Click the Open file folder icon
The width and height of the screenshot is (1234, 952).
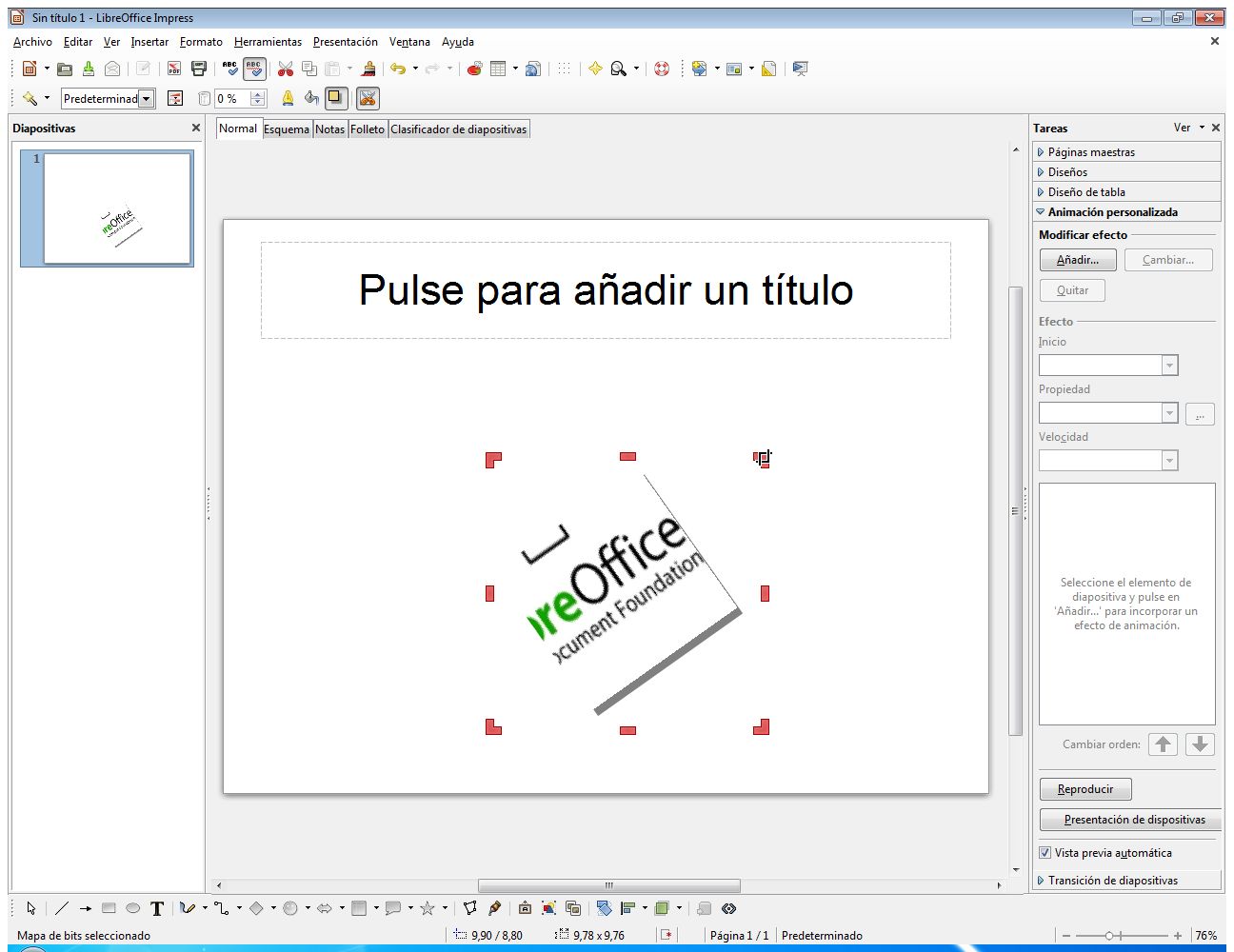point(65,69)
